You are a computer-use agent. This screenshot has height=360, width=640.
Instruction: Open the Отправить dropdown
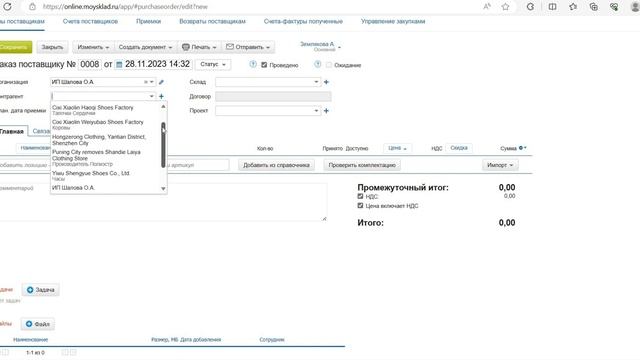[248, 47]
